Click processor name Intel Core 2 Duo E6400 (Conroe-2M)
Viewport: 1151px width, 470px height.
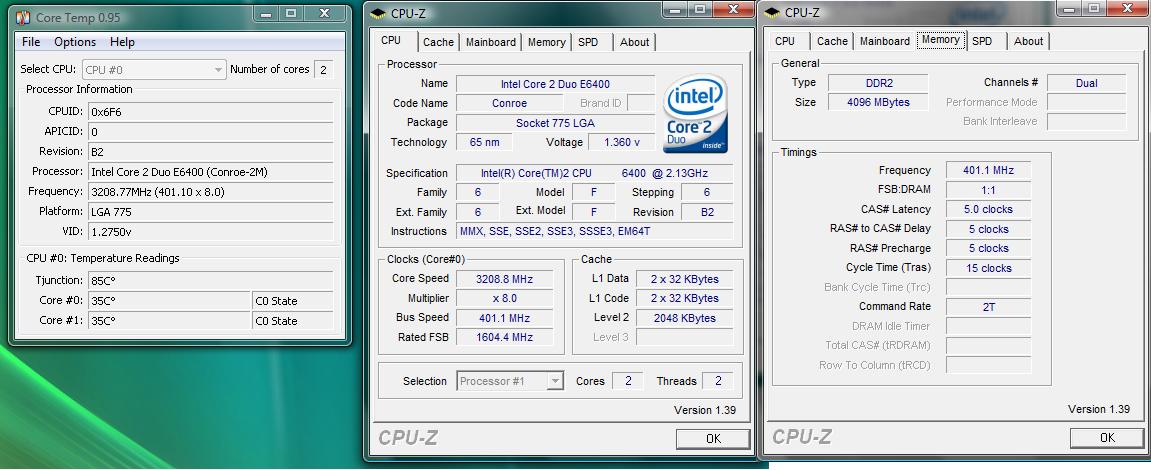[211, 172]
